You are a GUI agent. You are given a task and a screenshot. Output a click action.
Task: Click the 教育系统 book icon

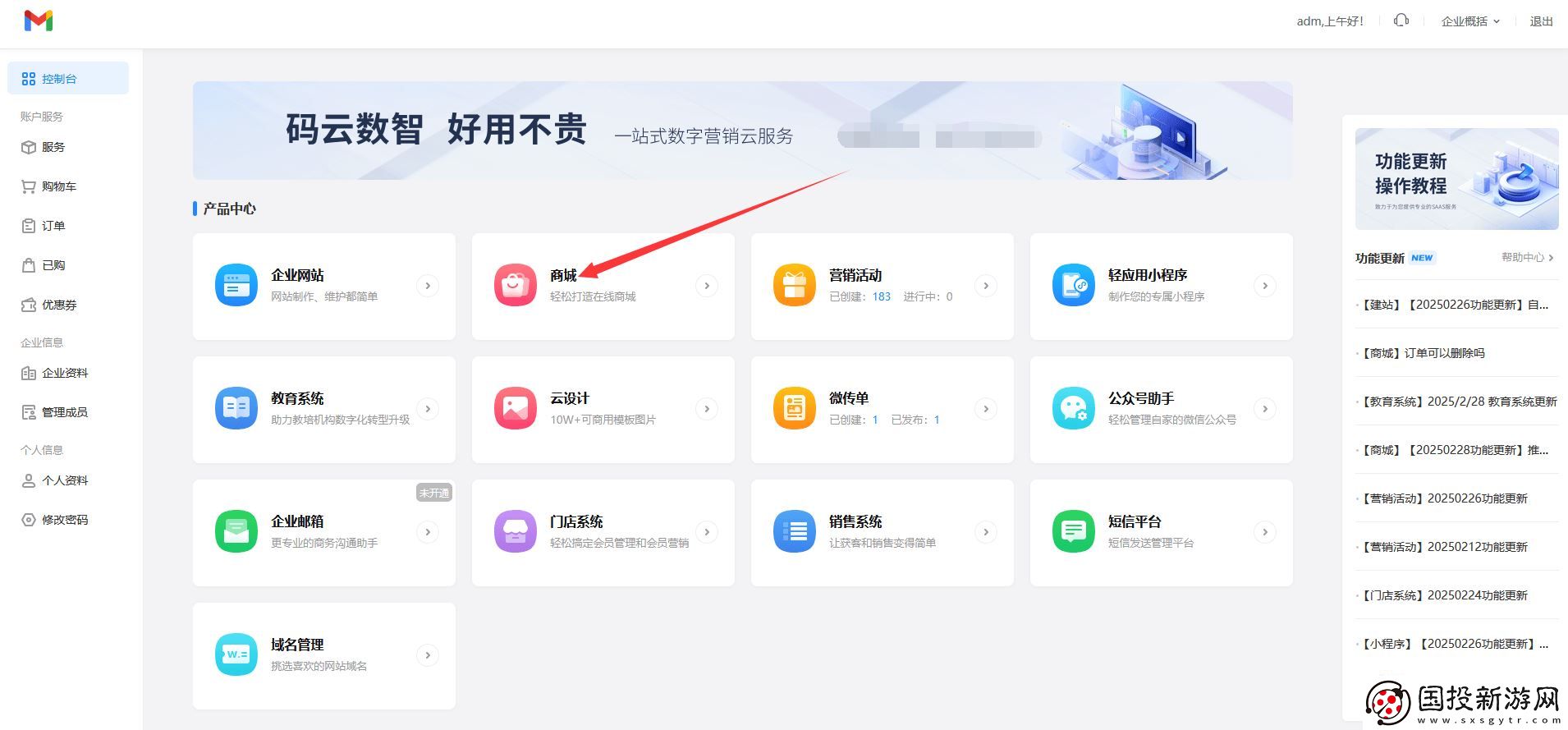point(236,409)
